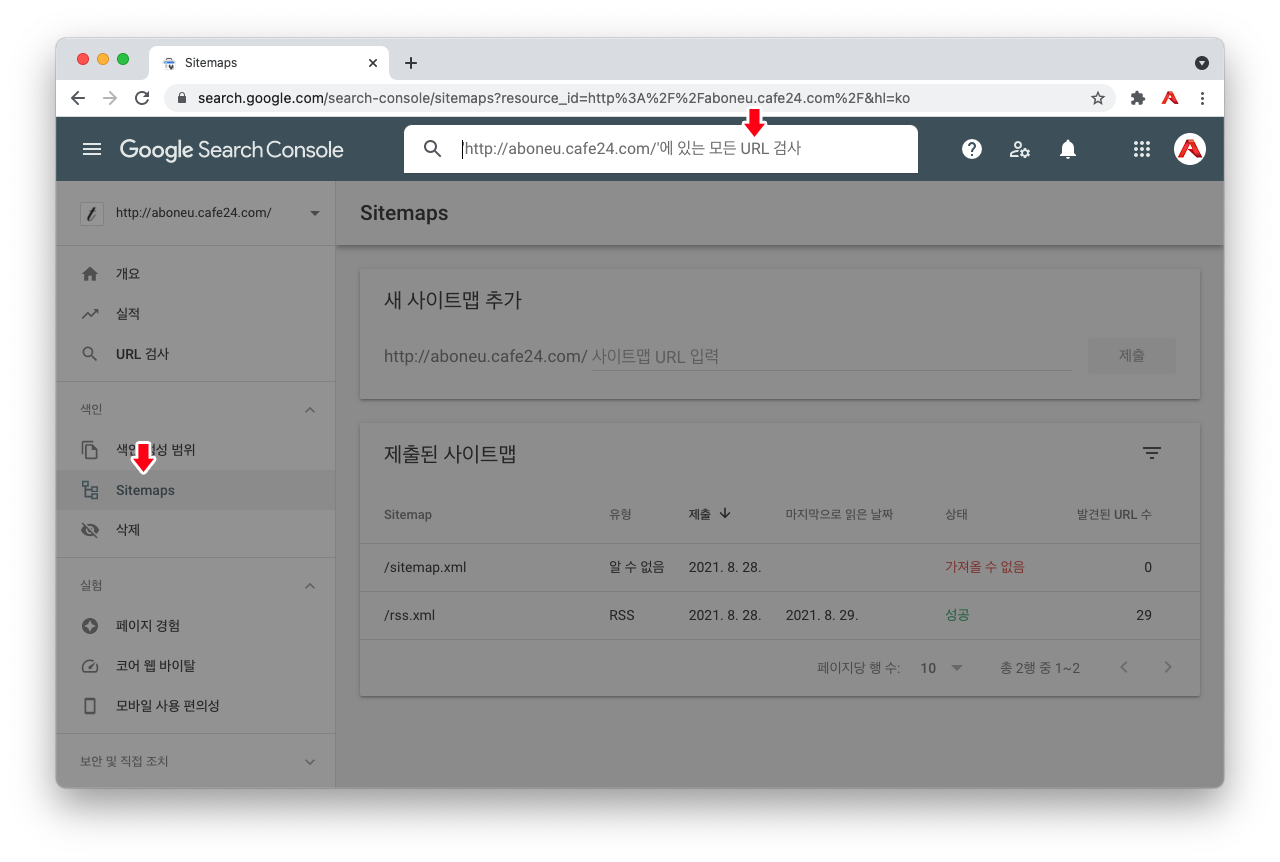Click the 가져올 수 없음 status
This screenshot has height=862, width=1280.
click(985, 567)
